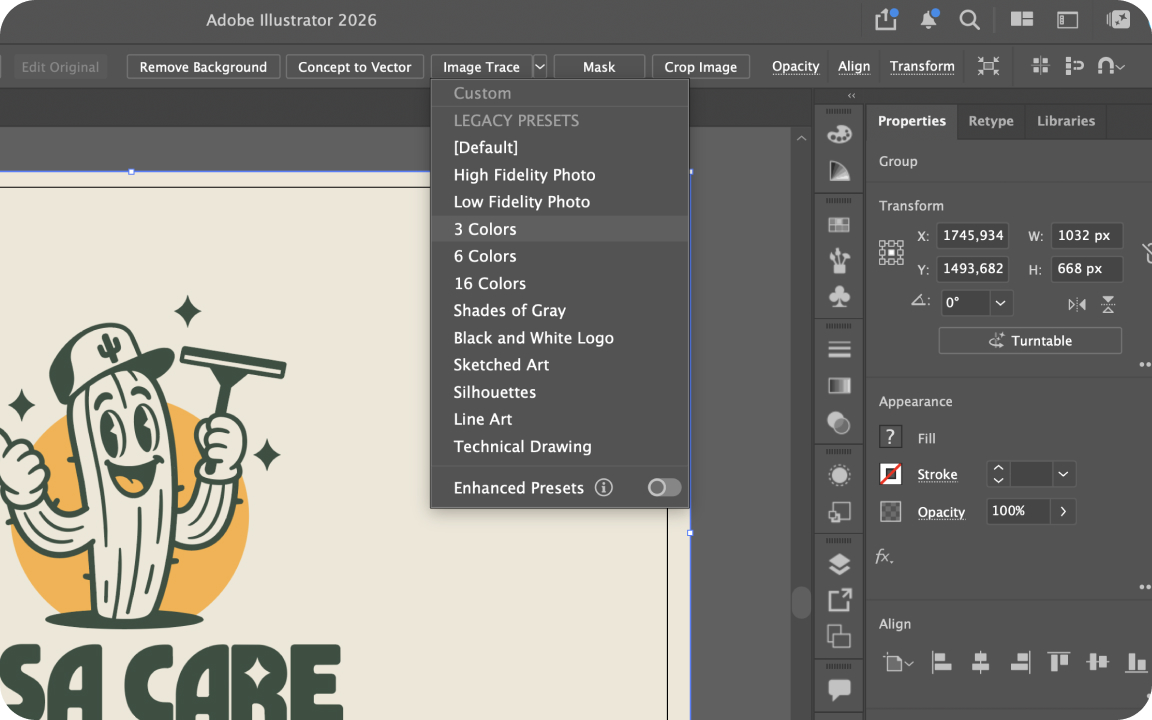1152x720 pixels.
Task: Click the flip vertical icon
Action: tap(1108, 304)
